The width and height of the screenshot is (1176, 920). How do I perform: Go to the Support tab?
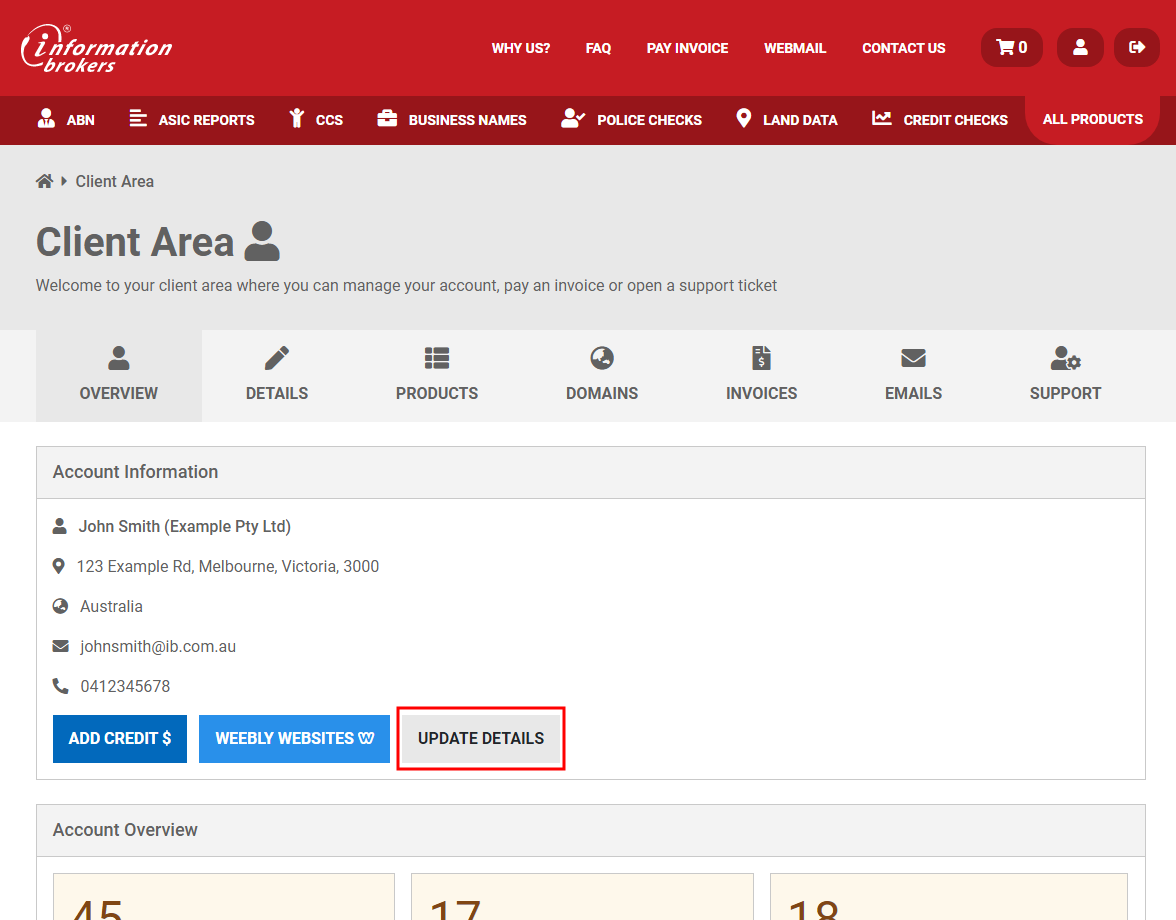tap(1065, 375)
